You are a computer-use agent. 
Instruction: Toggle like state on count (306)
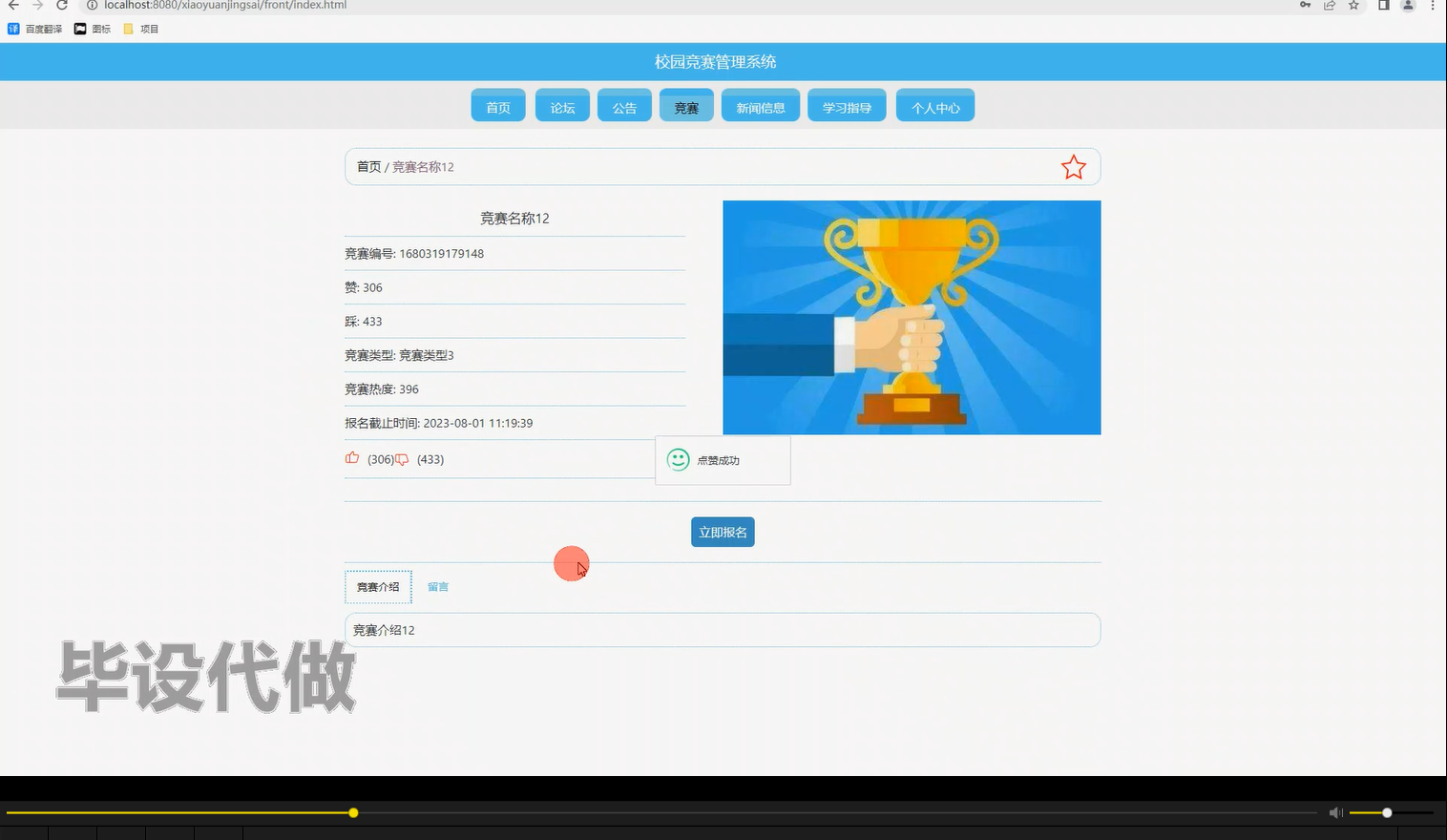coord(380,459)
